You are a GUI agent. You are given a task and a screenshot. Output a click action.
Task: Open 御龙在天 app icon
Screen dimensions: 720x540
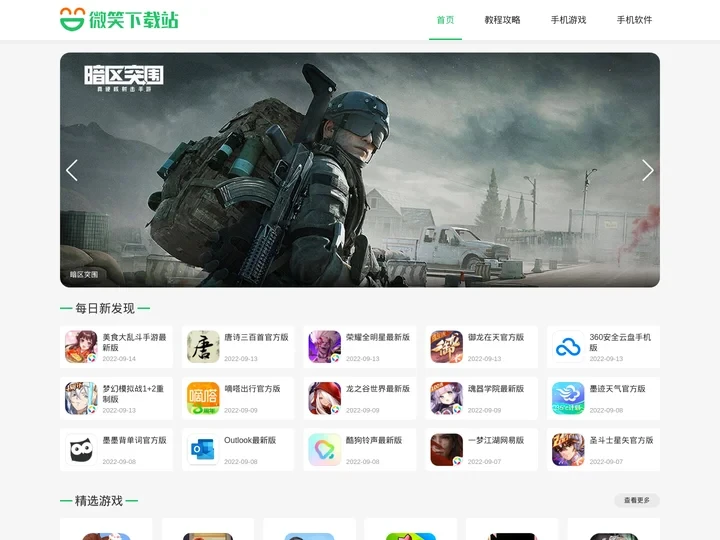pos(446,347)
